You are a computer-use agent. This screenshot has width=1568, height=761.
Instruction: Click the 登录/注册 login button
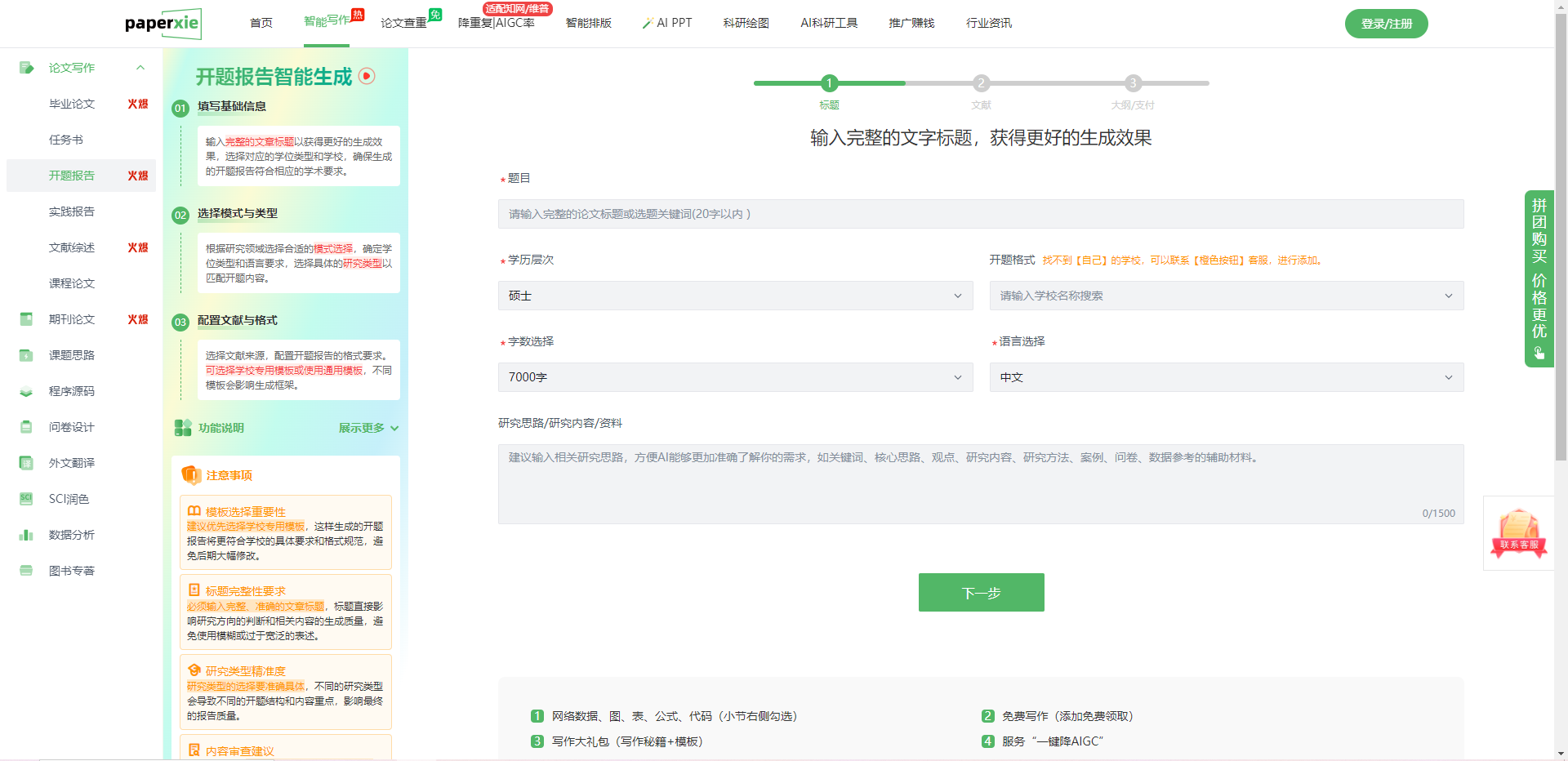click(x=1386, y=24)
